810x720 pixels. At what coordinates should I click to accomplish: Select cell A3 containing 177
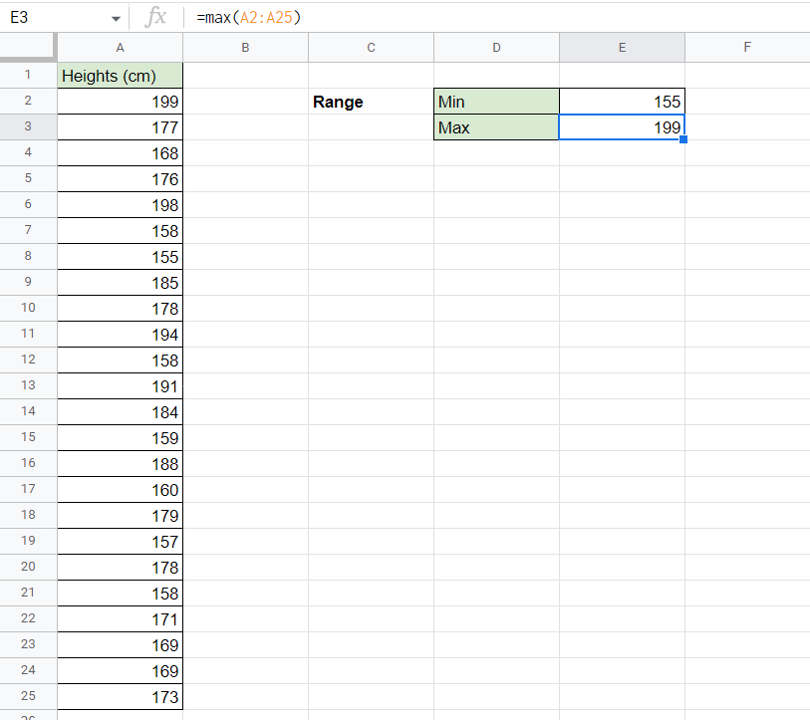point(120,128)
